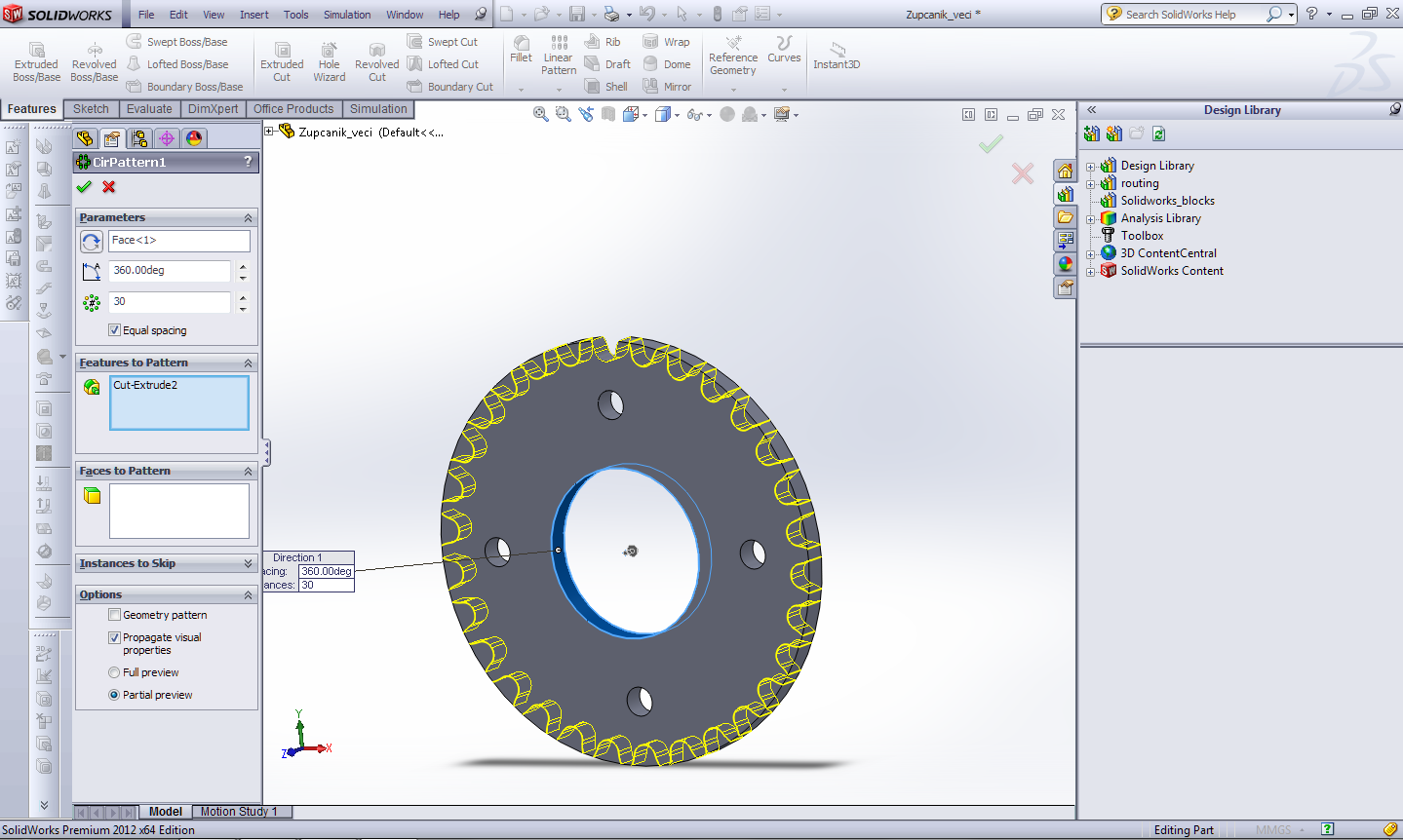This screenshot has height=840, width=1403.
Task: Click the Mirror feature tool
Action: point(667,87)
